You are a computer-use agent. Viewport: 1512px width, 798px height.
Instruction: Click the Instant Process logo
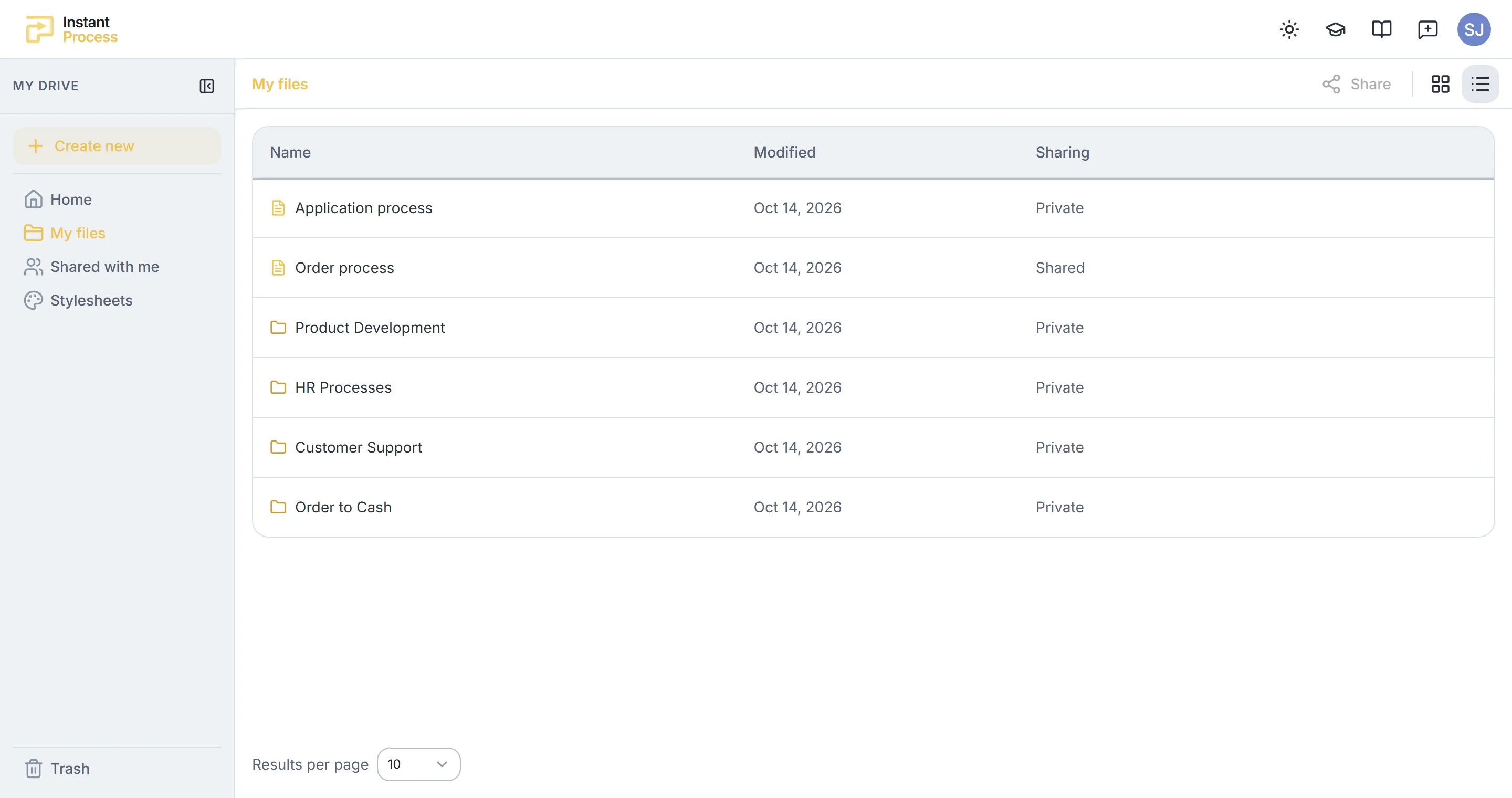pos(72,29)
